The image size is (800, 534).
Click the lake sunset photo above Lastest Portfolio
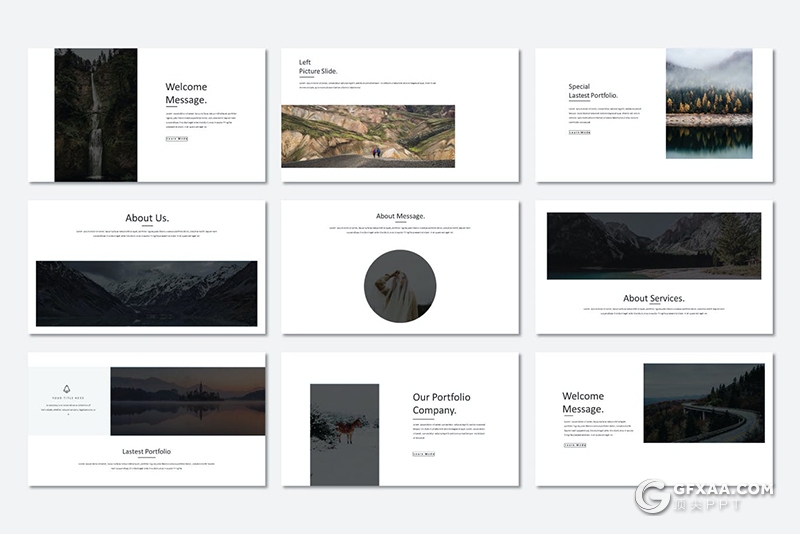coord(187,401)
